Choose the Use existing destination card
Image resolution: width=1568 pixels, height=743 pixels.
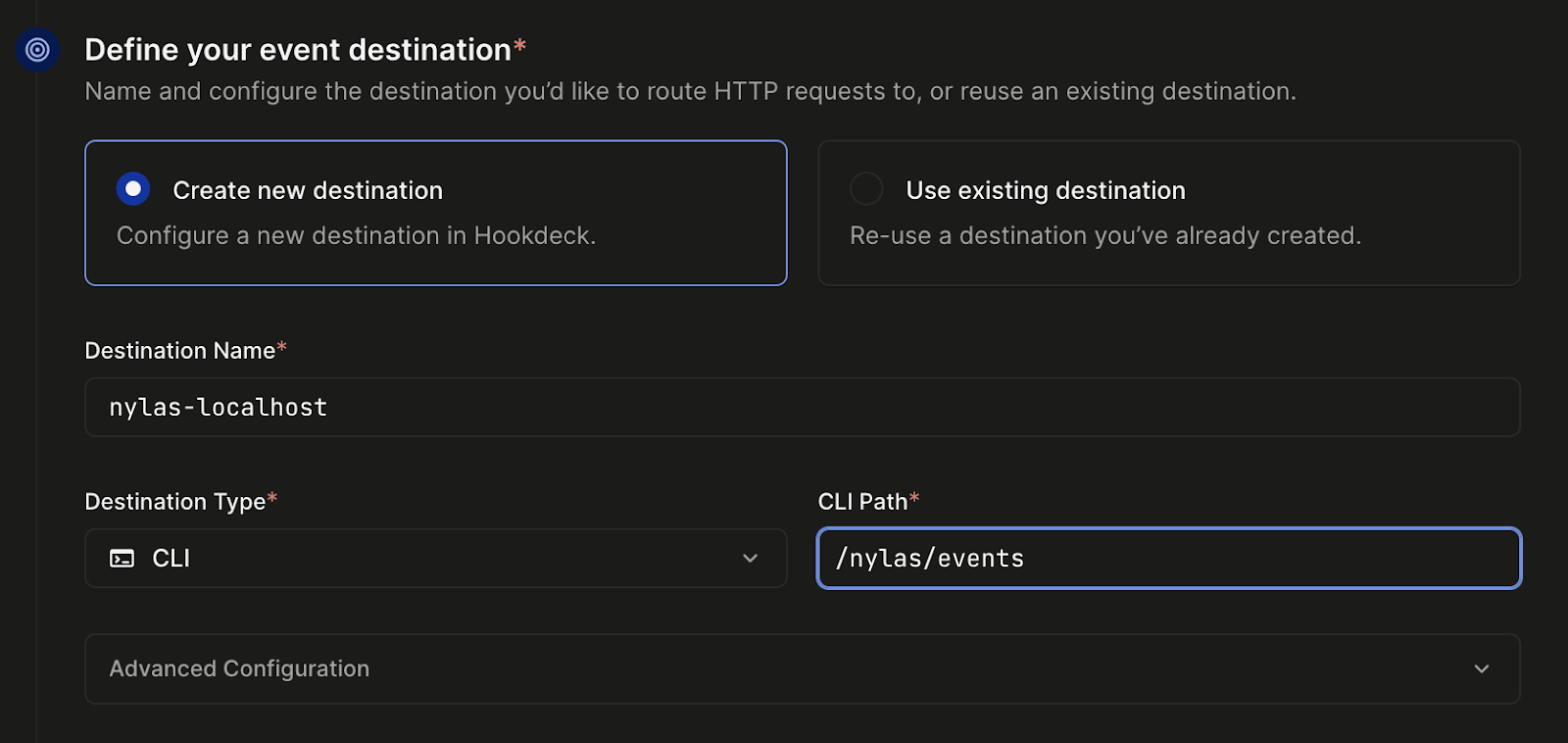pos(1169,213)
